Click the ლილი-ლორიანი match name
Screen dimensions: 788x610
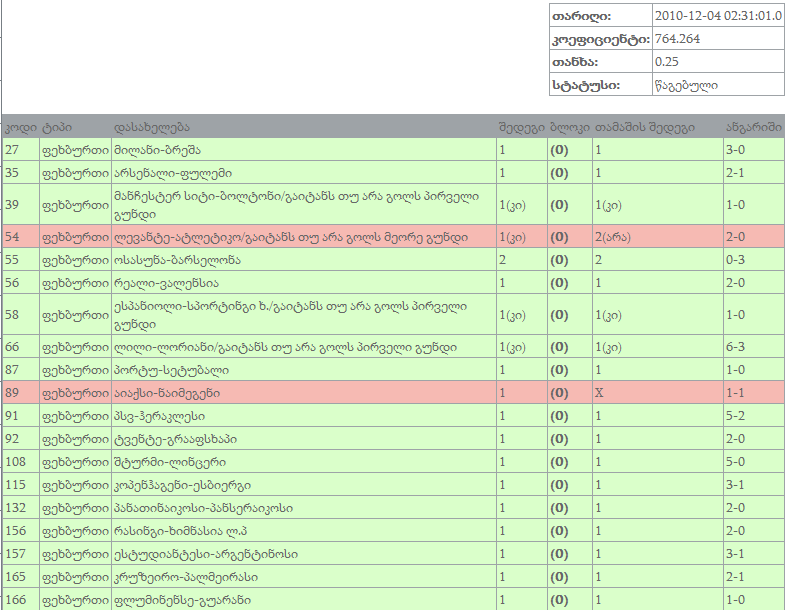tap(285, 347)
